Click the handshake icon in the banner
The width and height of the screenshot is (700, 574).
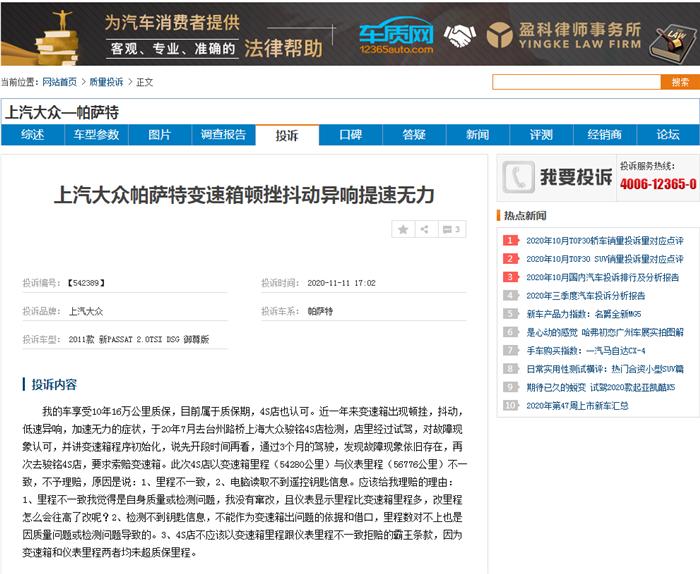tap(459, 36)
